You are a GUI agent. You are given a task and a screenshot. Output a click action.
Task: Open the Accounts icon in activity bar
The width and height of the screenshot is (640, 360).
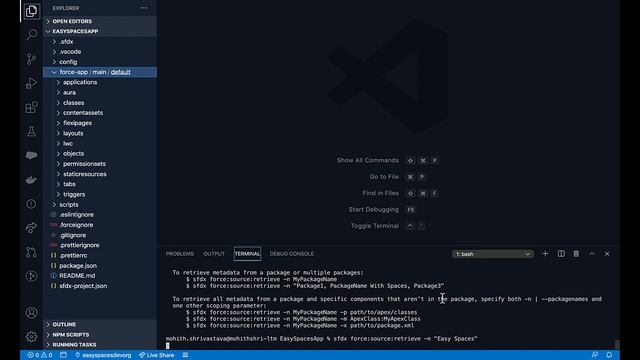pos(31,313)
